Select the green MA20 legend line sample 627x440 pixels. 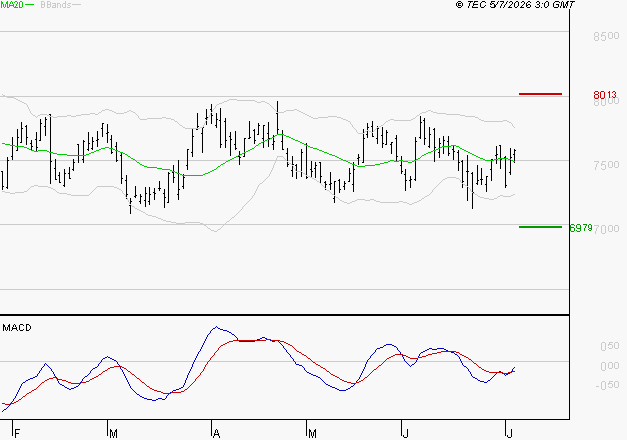click(30, 5)
